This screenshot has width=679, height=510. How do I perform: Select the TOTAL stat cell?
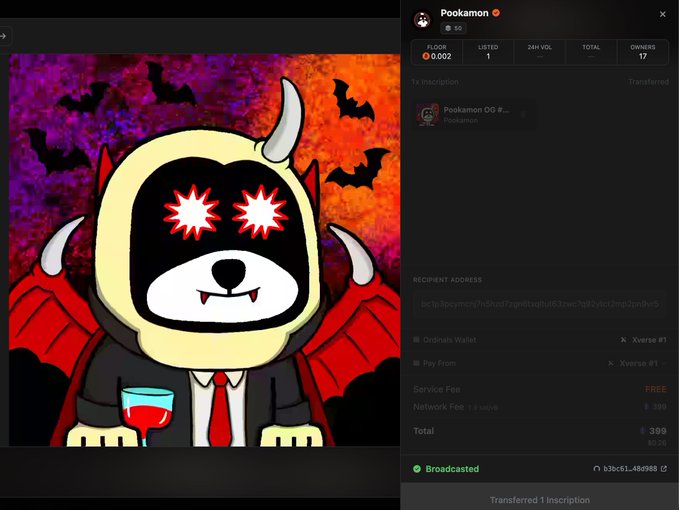tap(591, 52)
